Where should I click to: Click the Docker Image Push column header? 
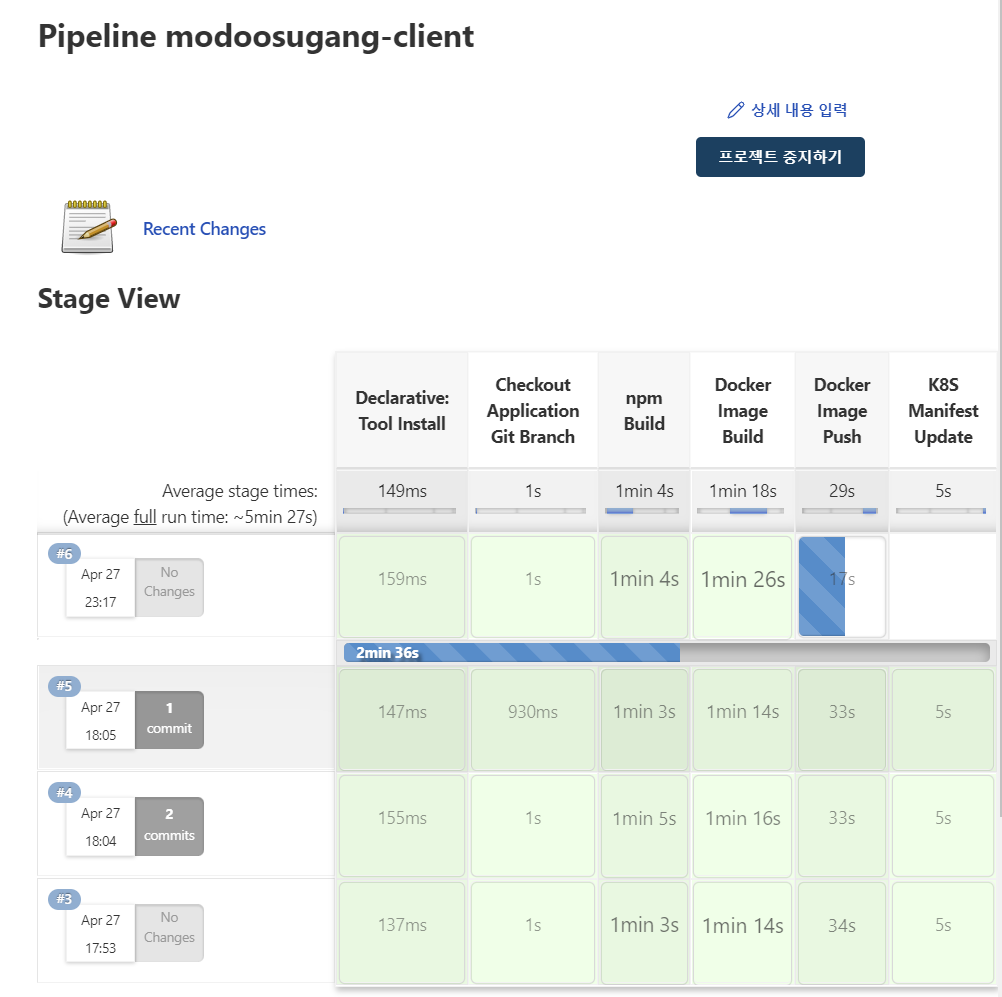click(842, 410)
